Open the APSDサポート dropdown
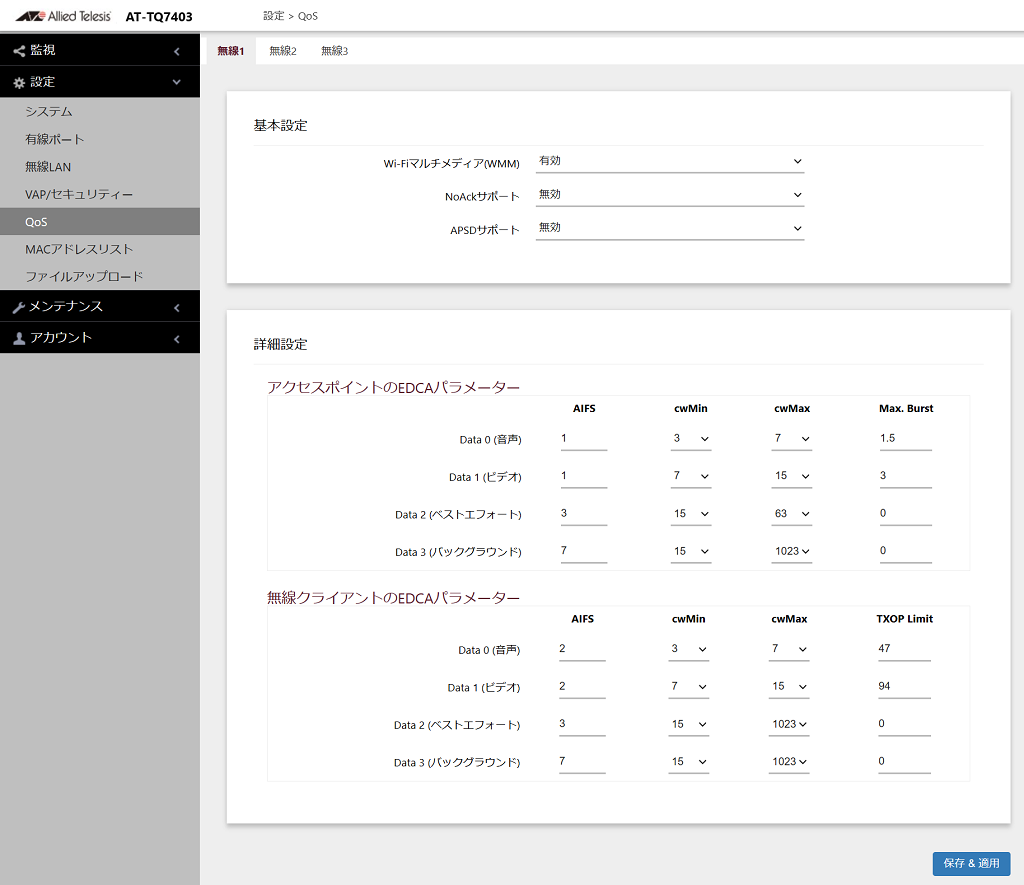The image size is (1024, 885). [669, 228]
